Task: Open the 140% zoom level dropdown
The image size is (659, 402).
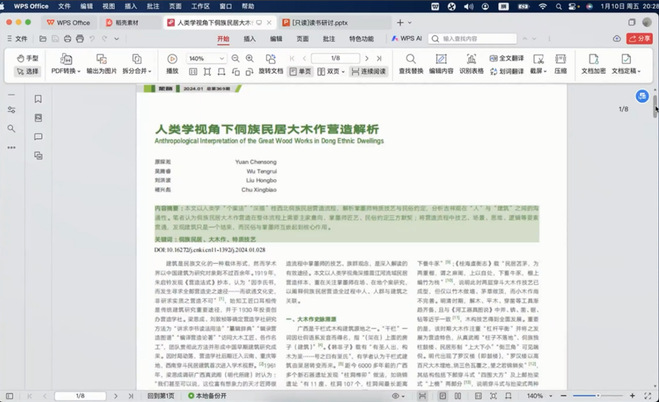Action: [207, 59]
